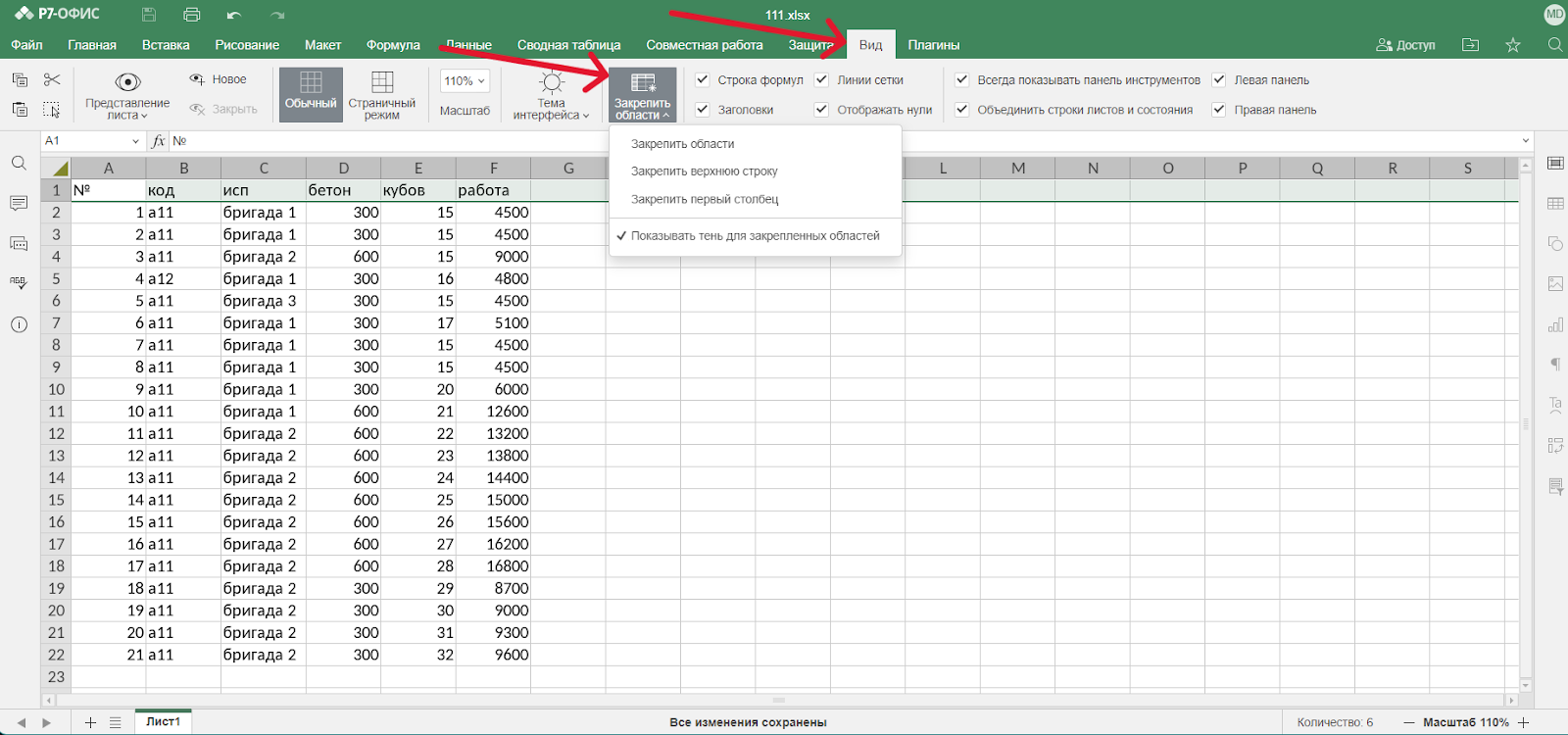Open the Chat panel in left sidebar
The width and height of the screenshot is (1568, 735).
(x=19, y=244)
